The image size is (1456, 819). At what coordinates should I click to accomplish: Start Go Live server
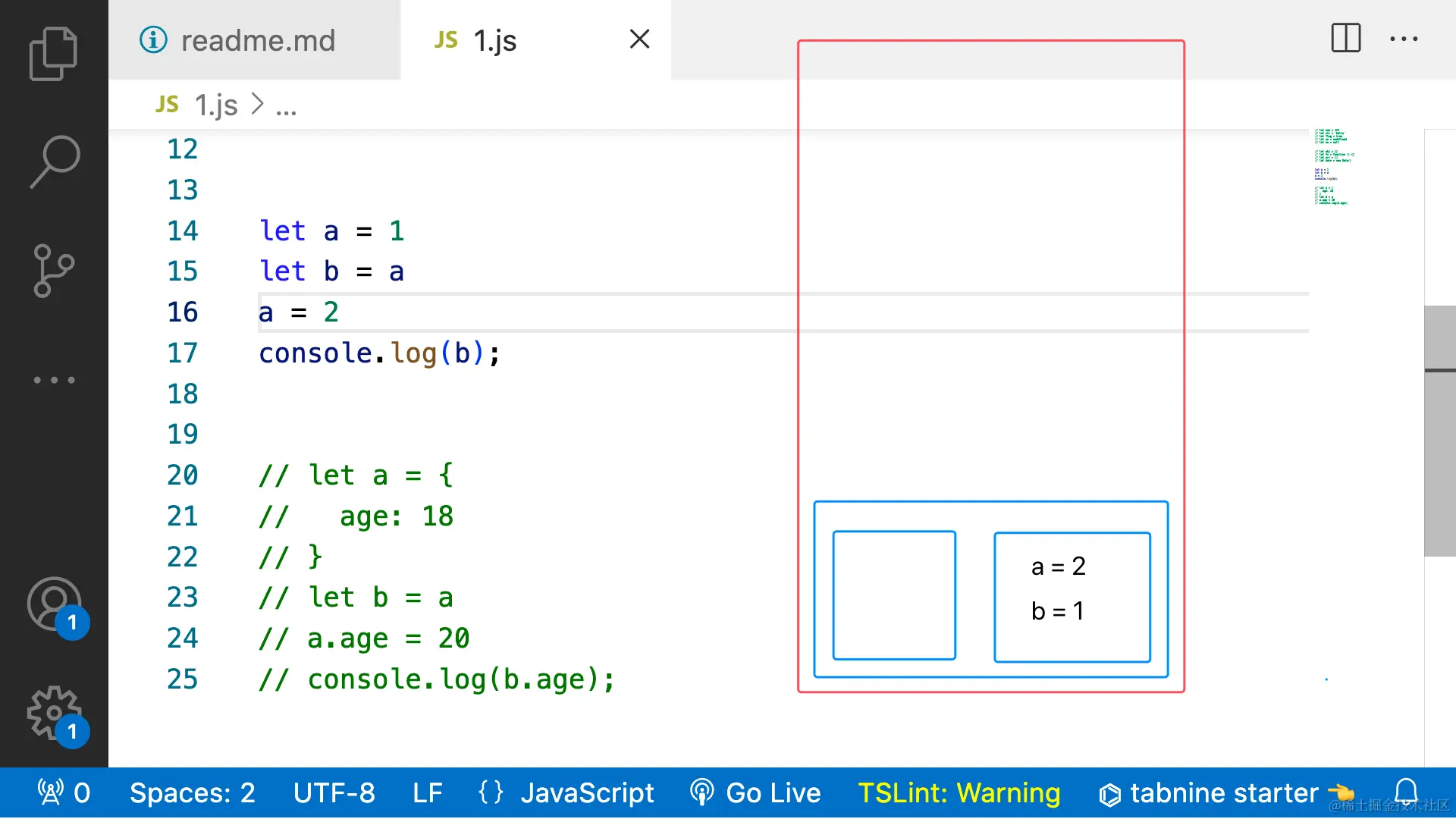[756, 792]
